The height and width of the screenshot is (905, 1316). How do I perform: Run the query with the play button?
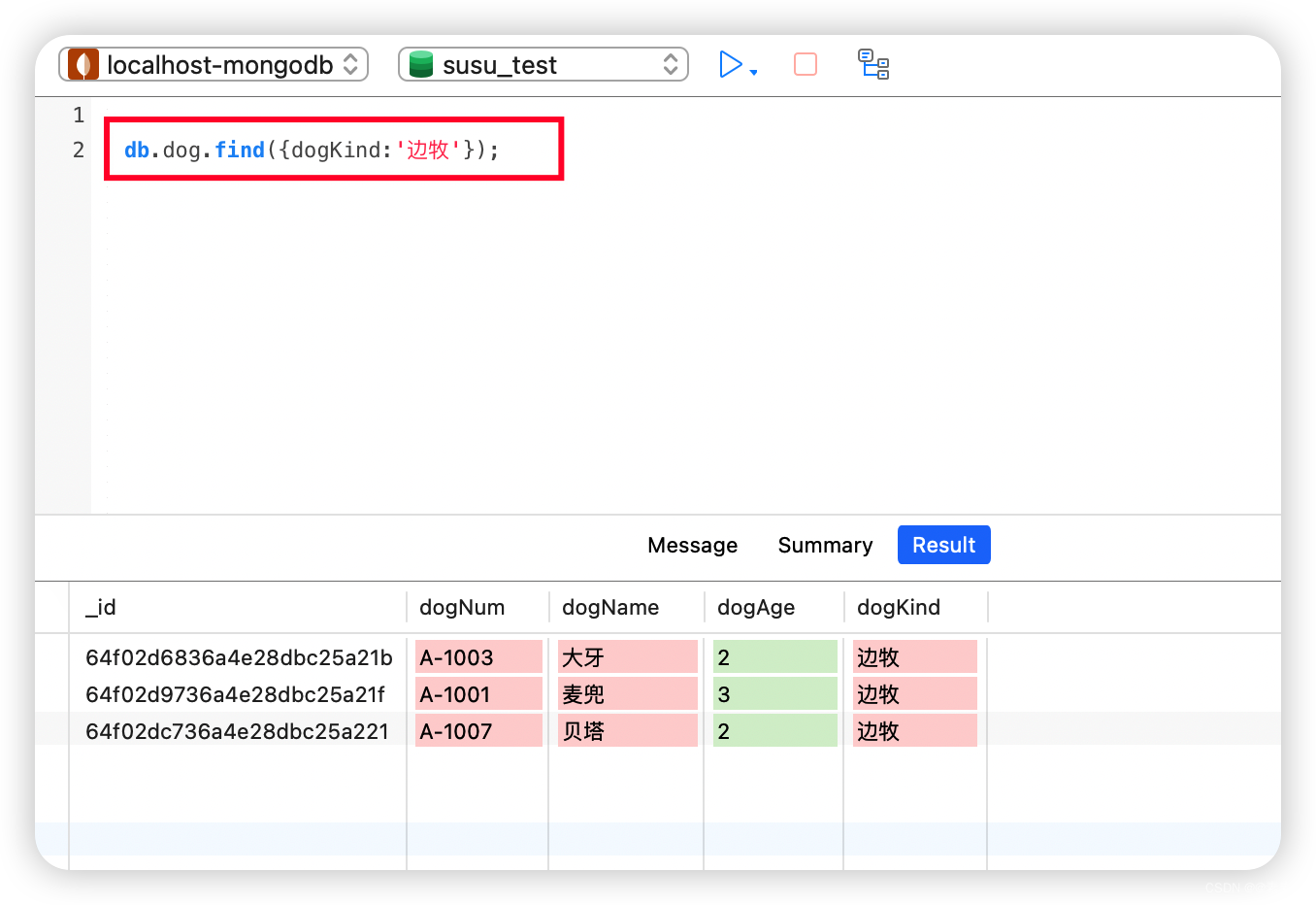point(730,64)
